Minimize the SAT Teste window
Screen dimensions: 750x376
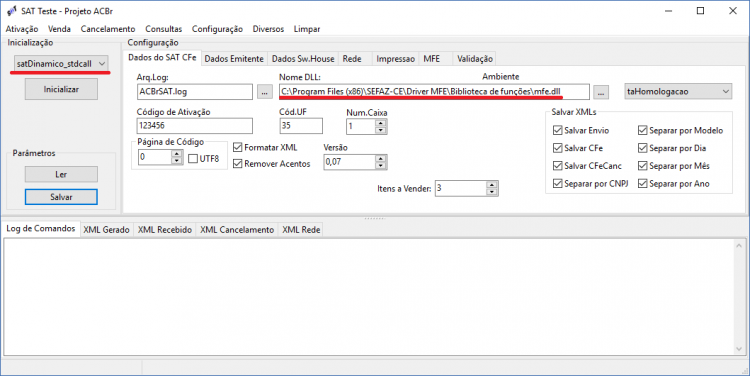669,11
